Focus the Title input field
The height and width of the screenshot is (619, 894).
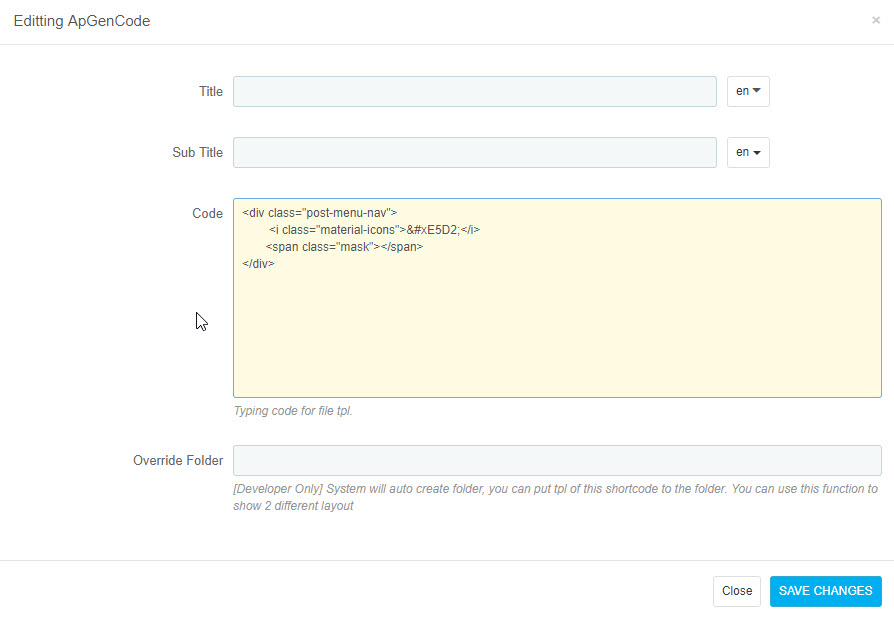(x=474, y=91)
